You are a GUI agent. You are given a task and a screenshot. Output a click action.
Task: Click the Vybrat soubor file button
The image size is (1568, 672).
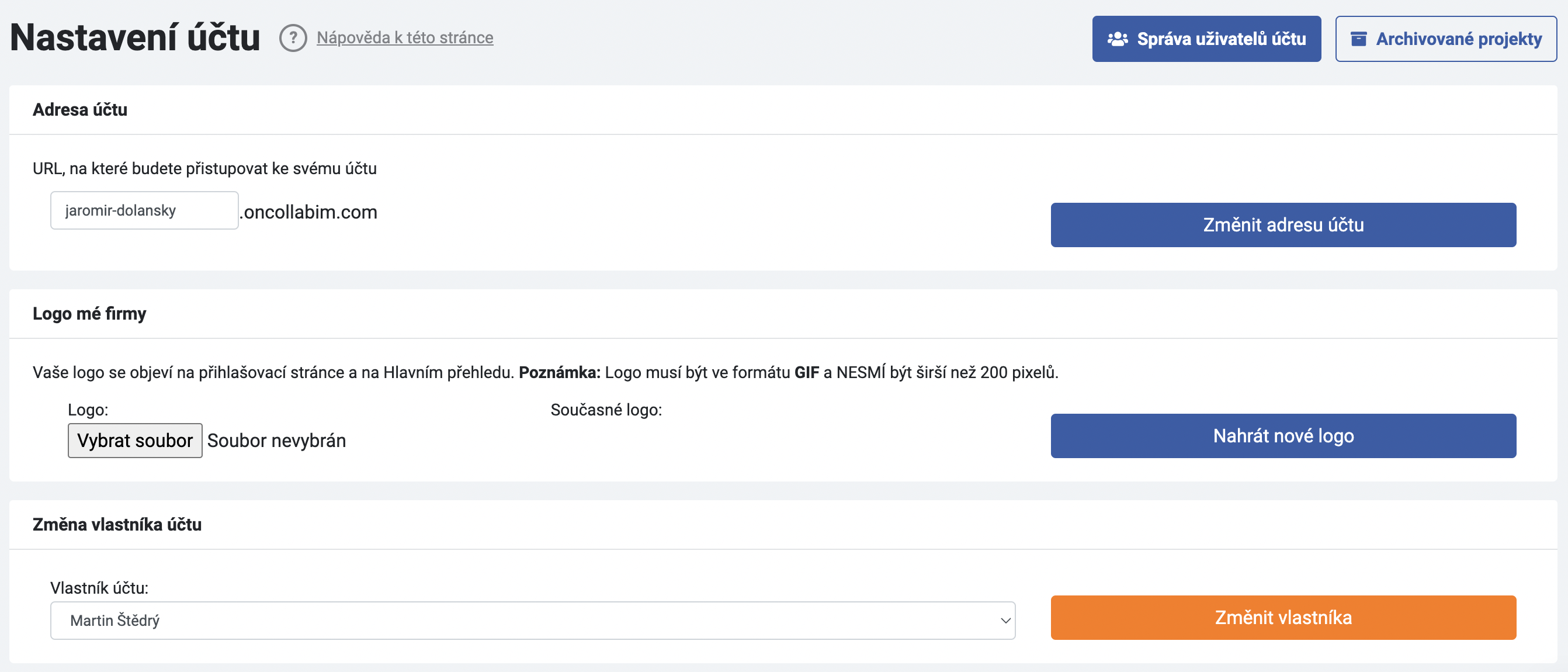point(135,440)
